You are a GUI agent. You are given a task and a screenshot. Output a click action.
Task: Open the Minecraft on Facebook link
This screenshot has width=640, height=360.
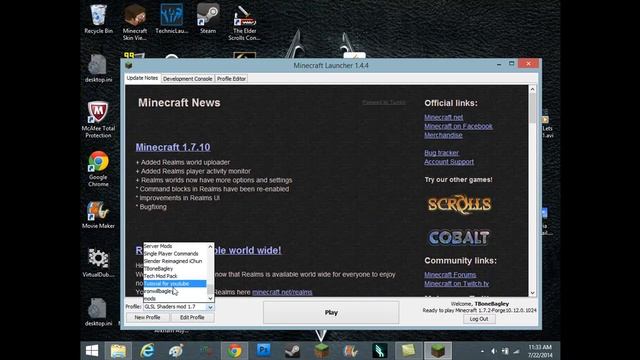[x=458, y=126]
